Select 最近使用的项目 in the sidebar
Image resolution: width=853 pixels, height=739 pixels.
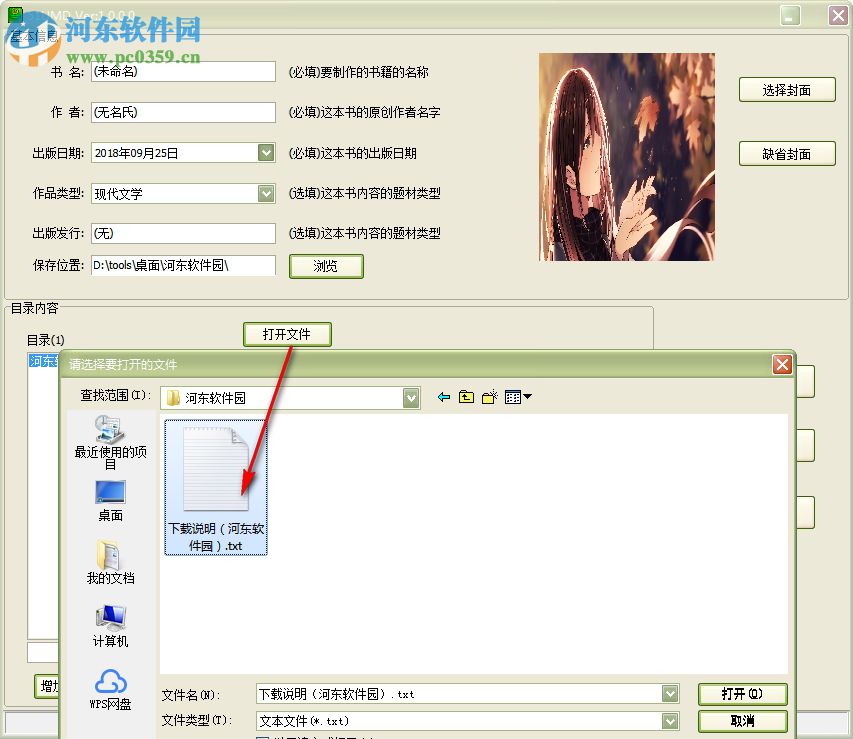point(110,445)
